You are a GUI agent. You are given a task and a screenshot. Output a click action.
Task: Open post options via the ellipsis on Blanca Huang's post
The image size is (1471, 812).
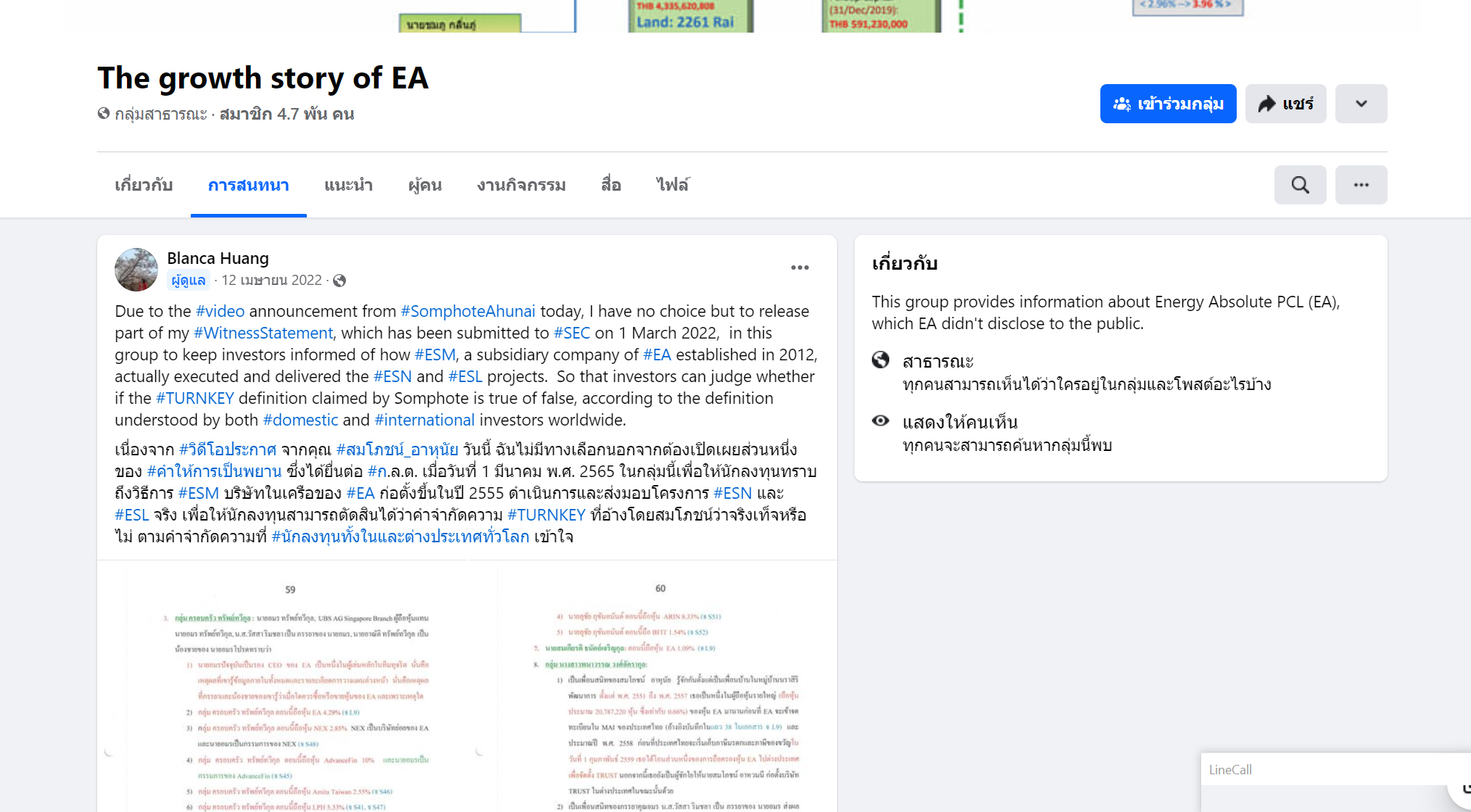[800, 267]
